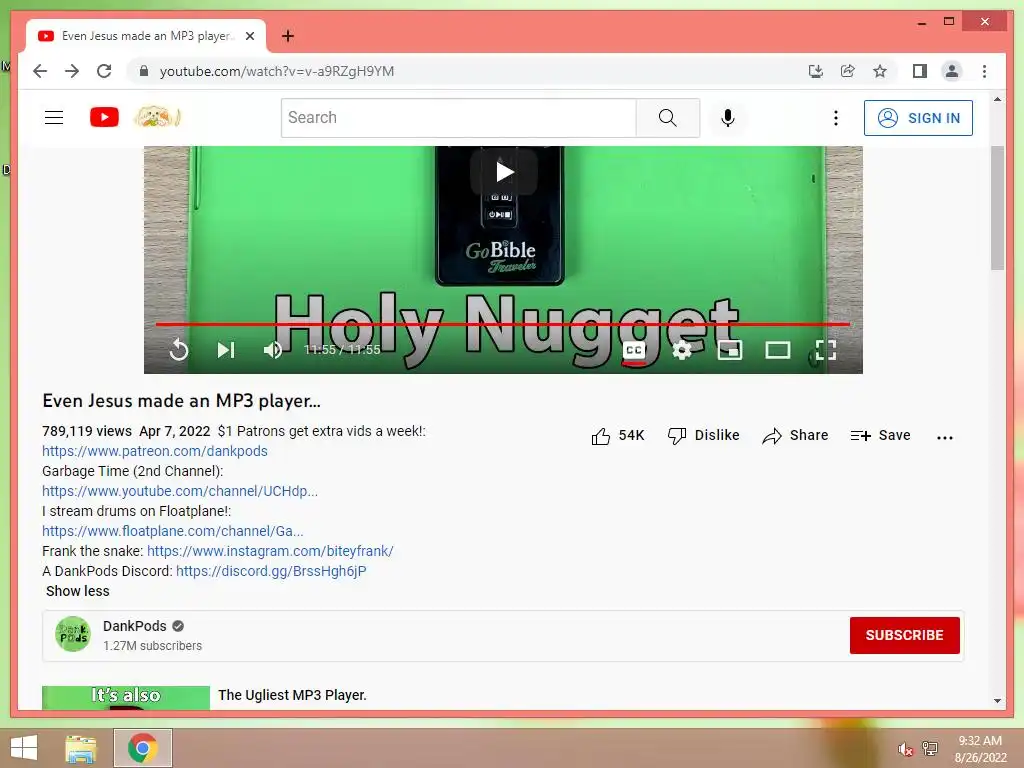Screen dimensions: 1024x768
Task: Subscribe to DankPods
Action: [x=904, y=635]
